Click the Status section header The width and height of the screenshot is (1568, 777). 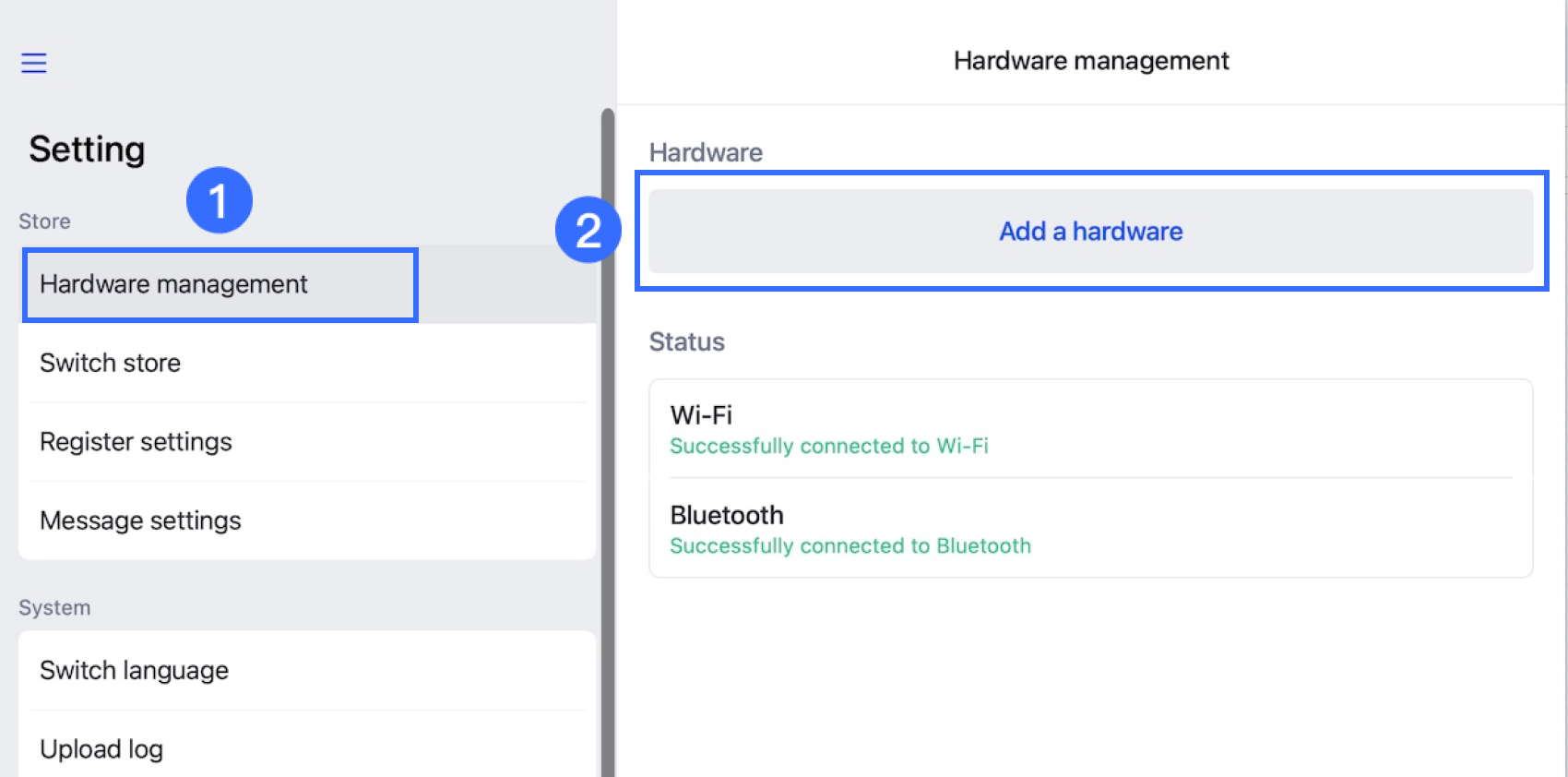(687, 342)
